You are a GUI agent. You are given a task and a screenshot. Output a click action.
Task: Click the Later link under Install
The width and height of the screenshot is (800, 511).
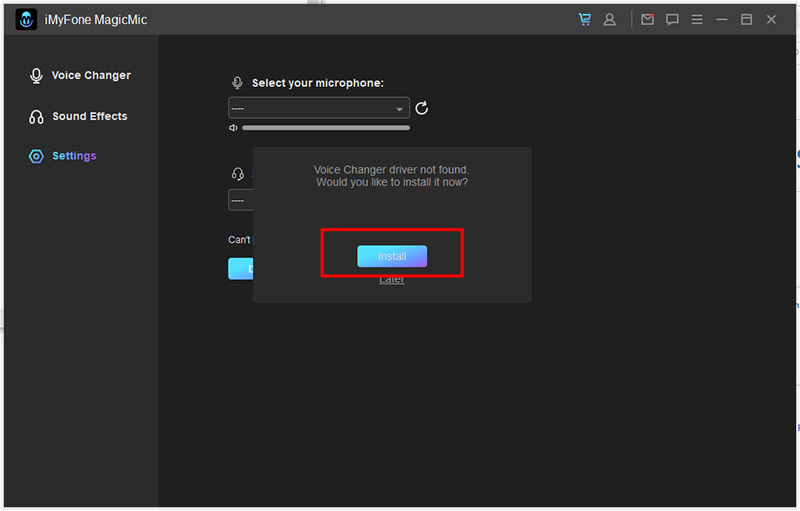point(392,280)
